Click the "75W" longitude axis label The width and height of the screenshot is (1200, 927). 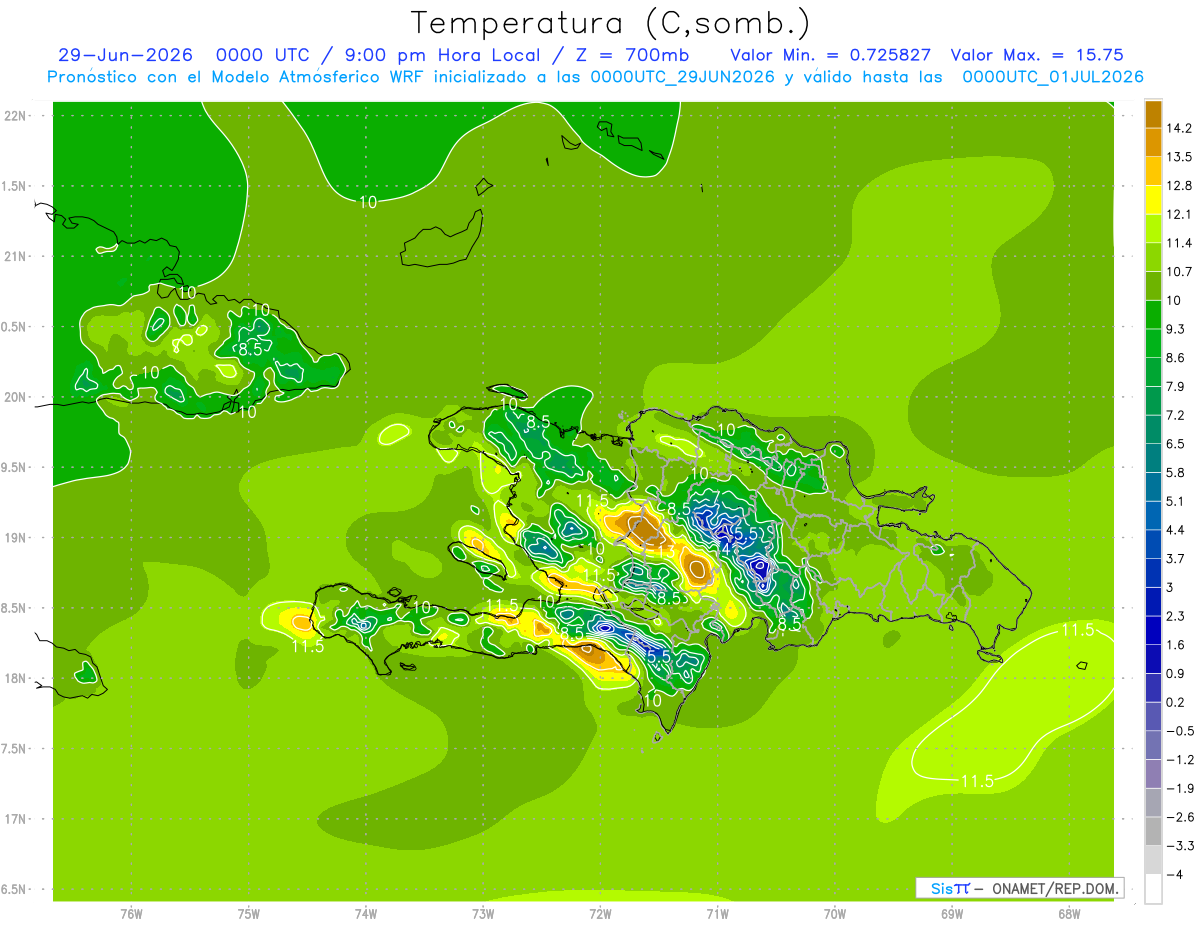coord(249,914)
